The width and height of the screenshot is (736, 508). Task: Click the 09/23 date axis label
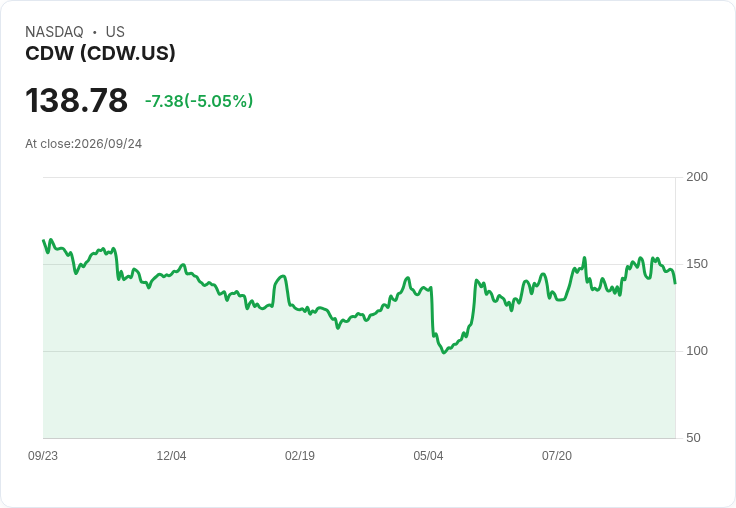pyautogui.click(x=43, y=456)
